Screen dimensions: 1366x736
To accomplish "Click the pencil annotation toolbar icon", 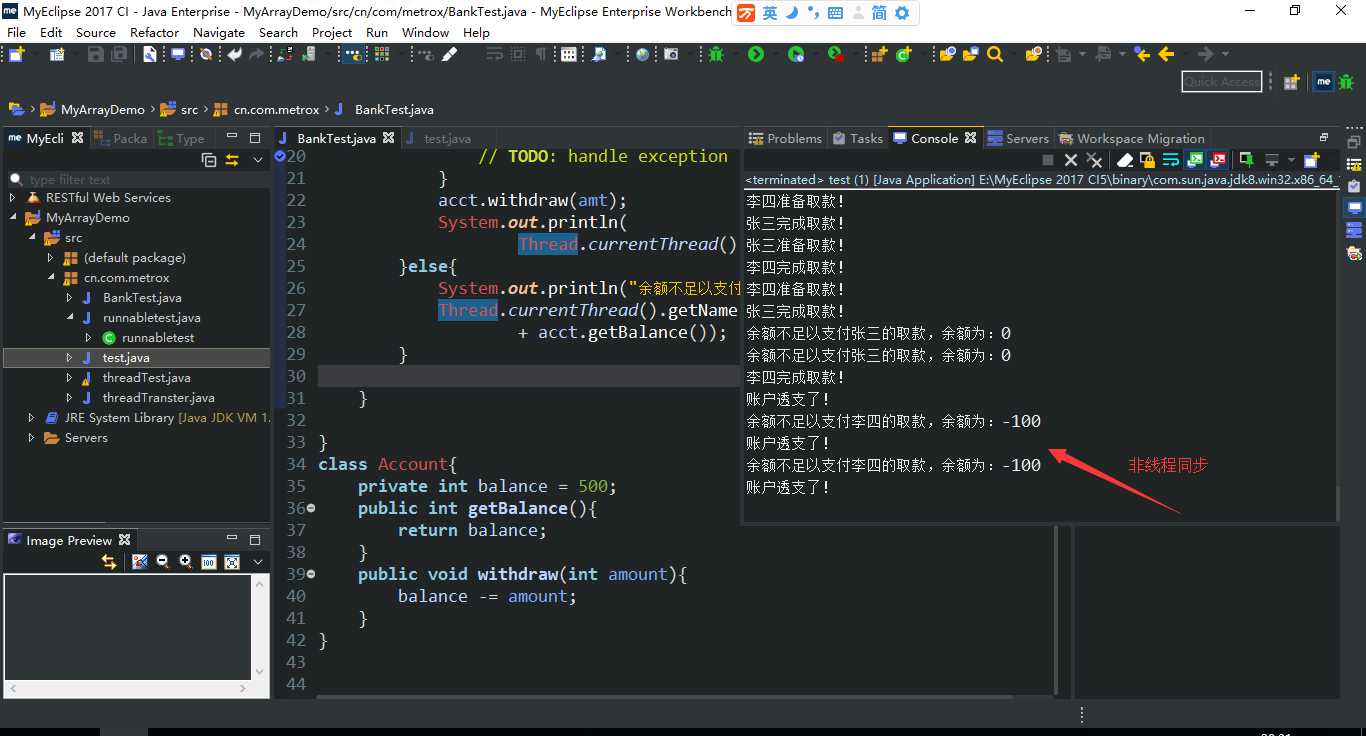I will [450, 55].
